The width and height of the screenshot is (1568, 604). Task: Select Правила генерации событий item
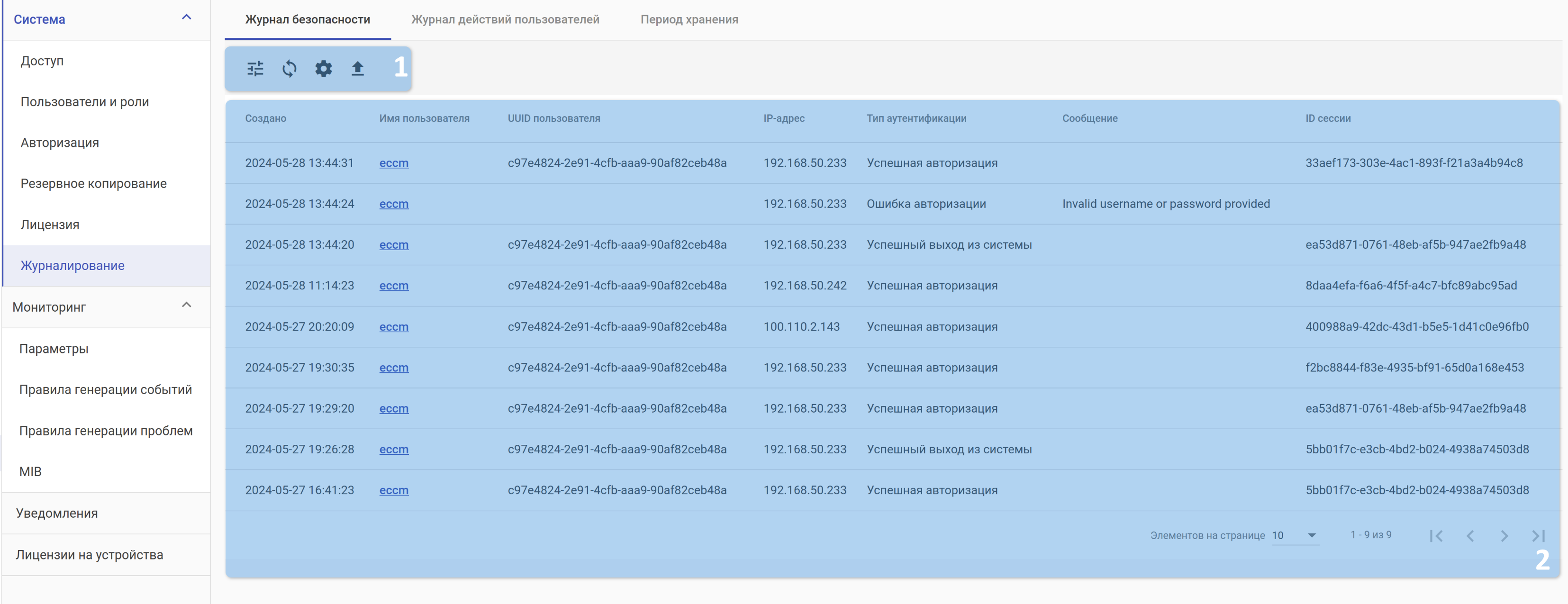click(x=105, y=390)
